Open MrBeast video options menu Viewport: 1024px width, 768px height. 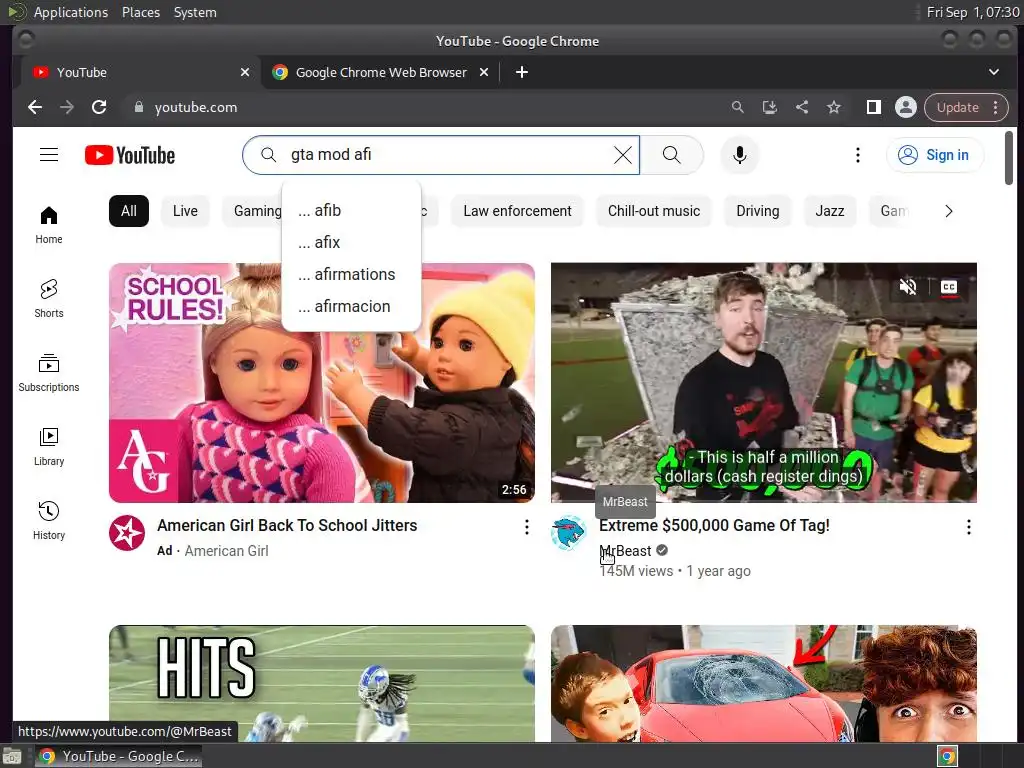[968, 527]
